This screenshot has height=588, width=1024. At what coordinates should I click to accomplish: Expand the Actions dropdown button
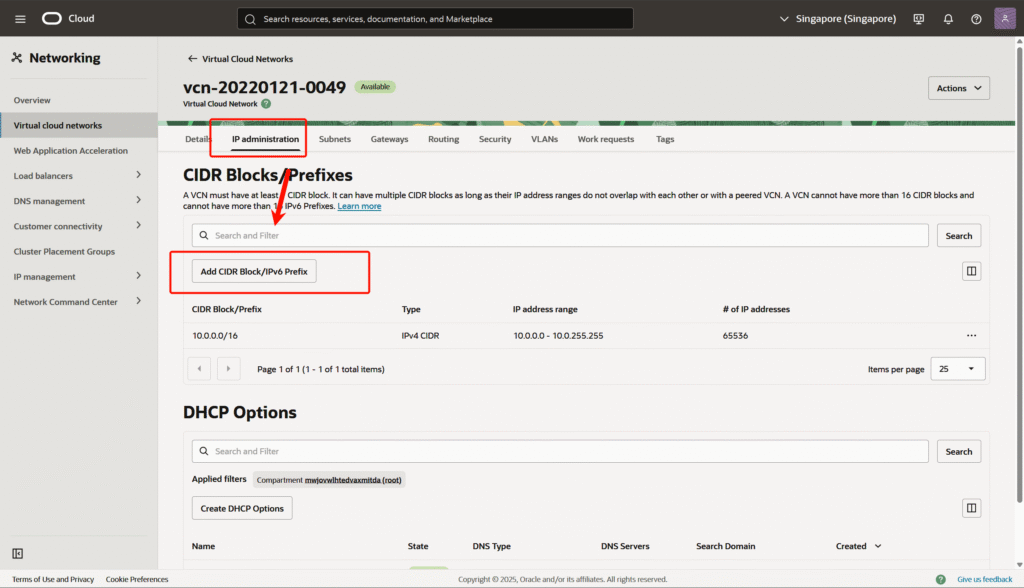[958, 88]
